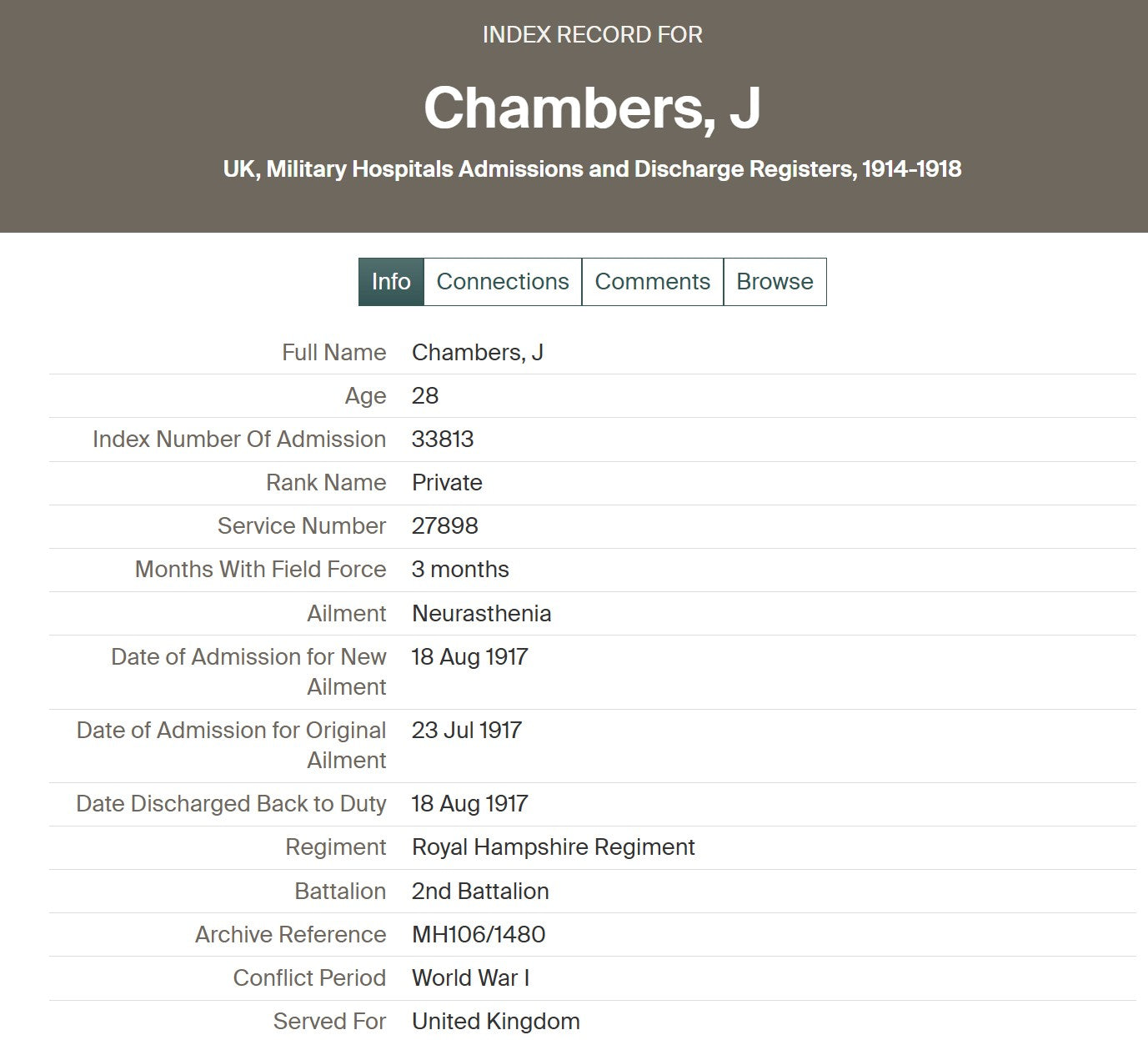Viewport: 1148px width, 1040px height.
Task: Select the Age value 28
Action: tap(425, 396)
